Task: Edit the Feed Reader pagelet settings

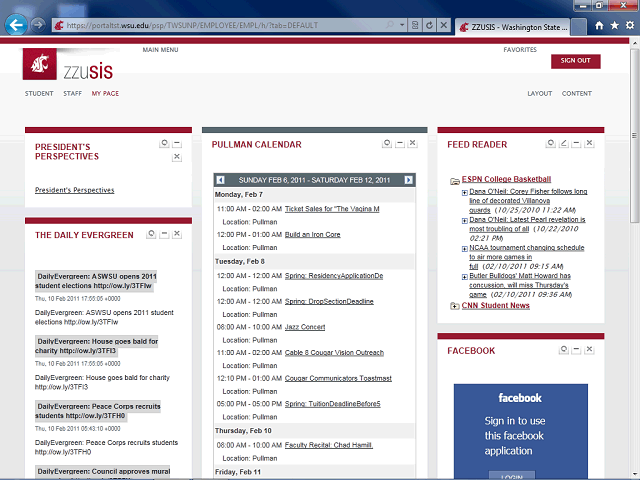Action: click(x=564, y=144)
